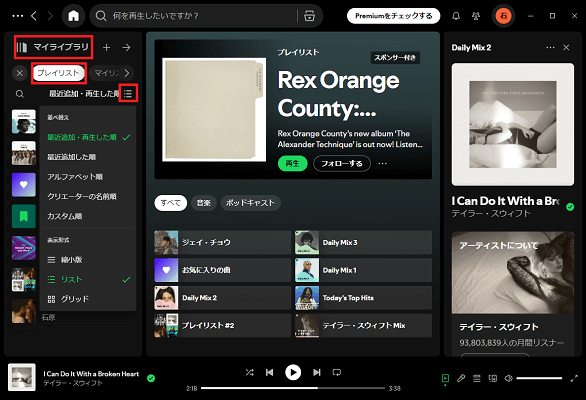Image resolution: width=586 pixels, height=400 pixels.
Task: Switch view to グリッド
Action: [x=88, y=299]
